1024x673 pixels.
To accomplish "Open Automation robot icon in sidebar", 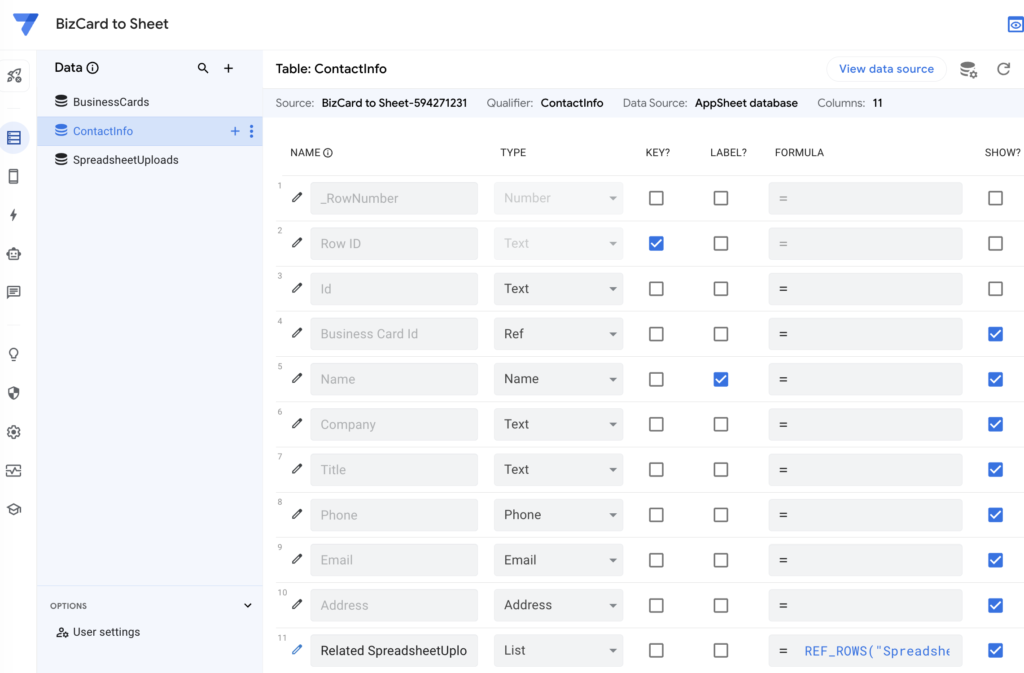I will (14, 254).
